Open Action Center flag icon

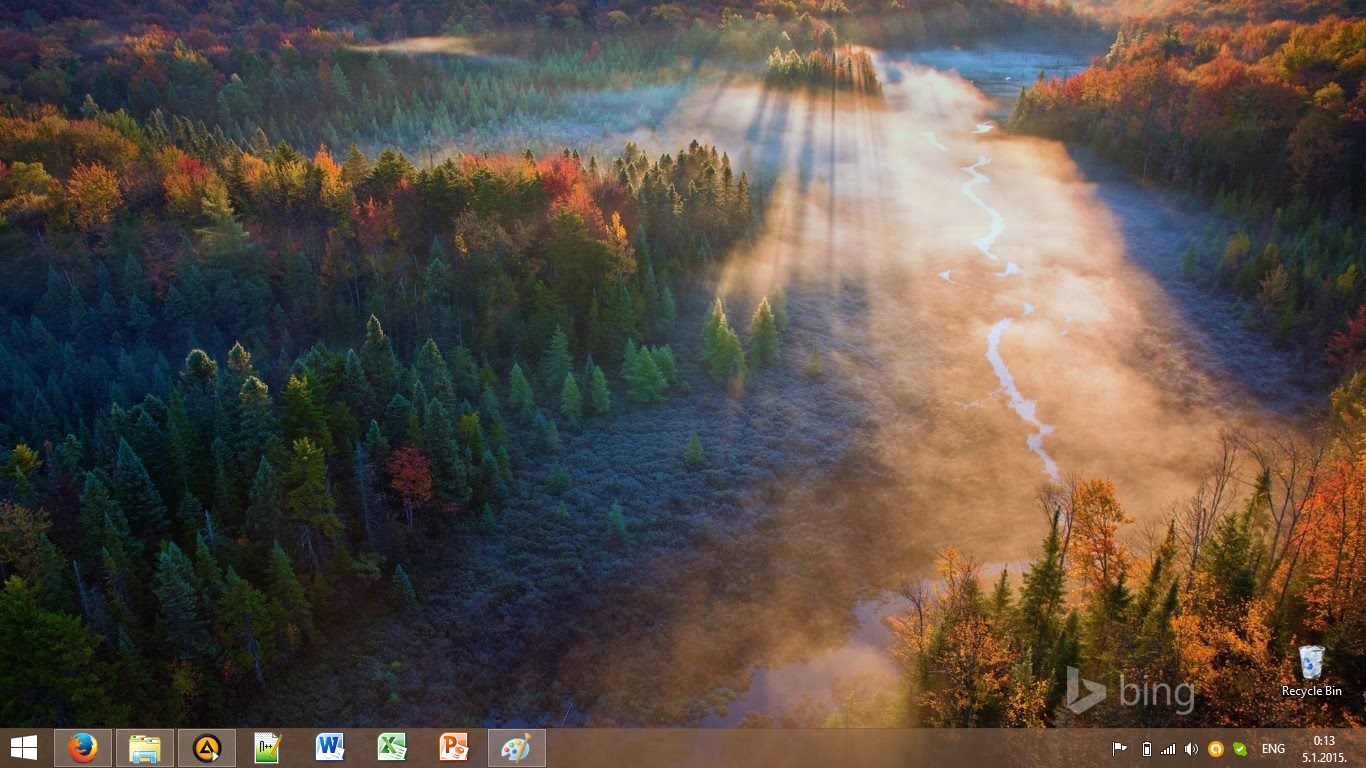click(1120, 749)
